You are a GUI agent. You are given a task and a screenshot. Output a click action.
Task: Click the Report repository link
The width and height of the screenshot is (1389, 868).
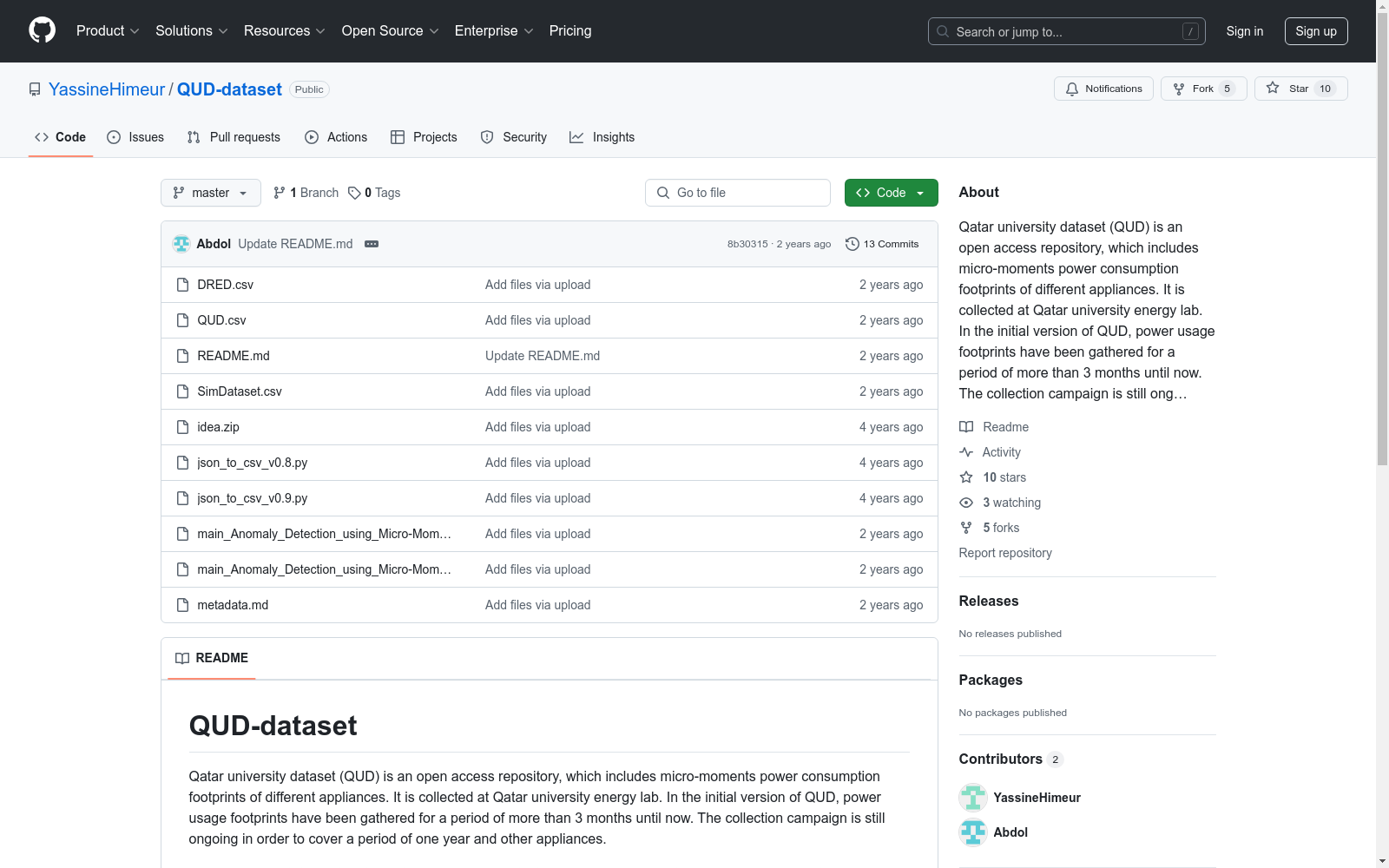click(x=1005, y=553)
